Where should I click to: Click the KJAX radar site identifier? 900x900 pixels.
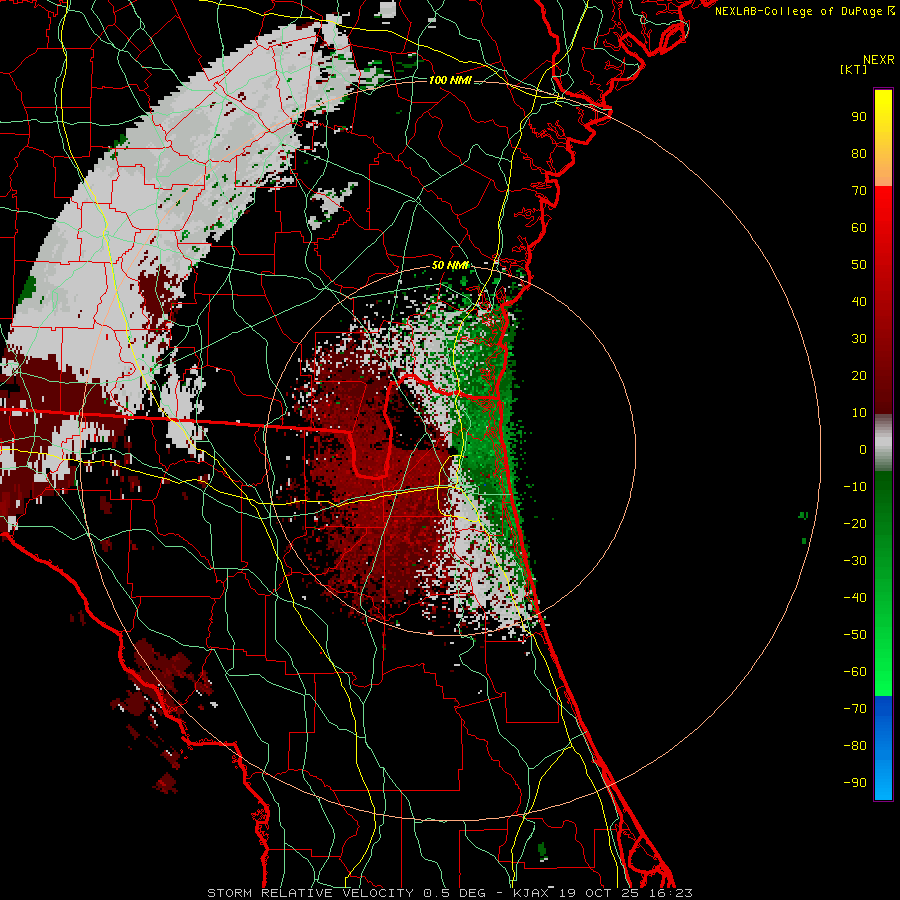[x=531, y=893]
